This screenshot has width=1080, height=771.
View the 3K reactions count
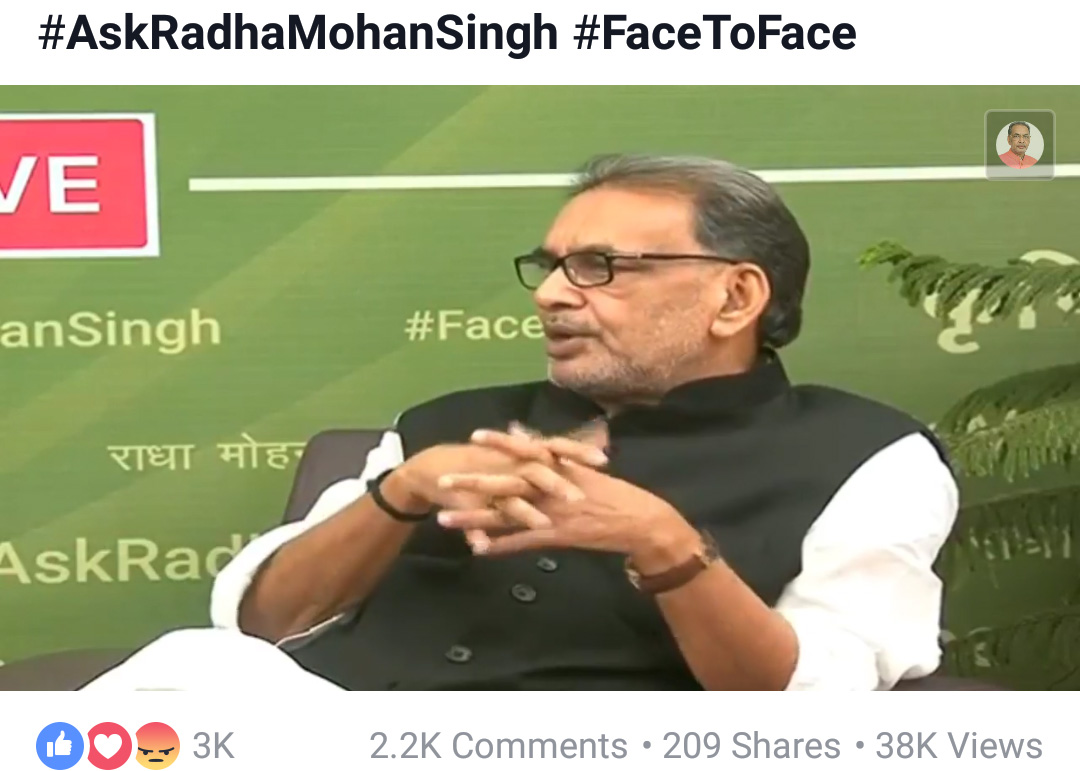[214, 746]
